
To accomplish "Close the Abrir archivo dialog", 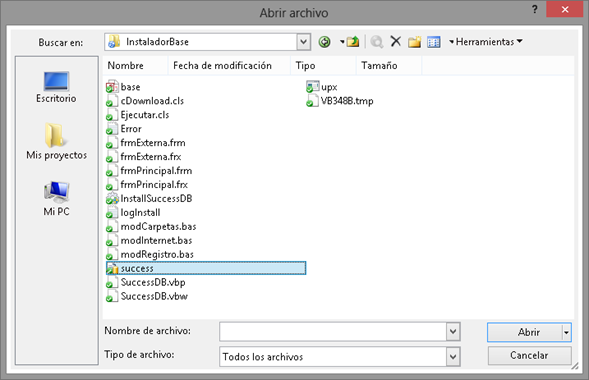I will click(565, 9).
